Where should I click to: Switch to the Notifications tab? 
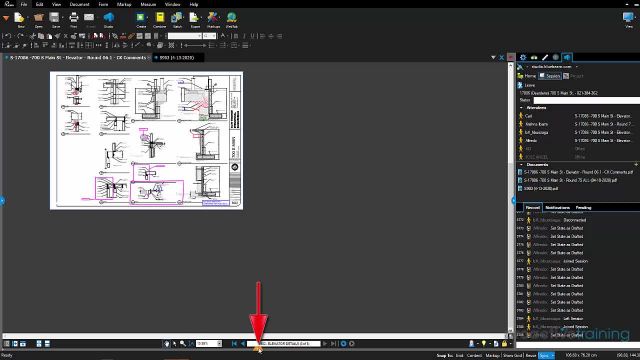[x=558, y=208]
